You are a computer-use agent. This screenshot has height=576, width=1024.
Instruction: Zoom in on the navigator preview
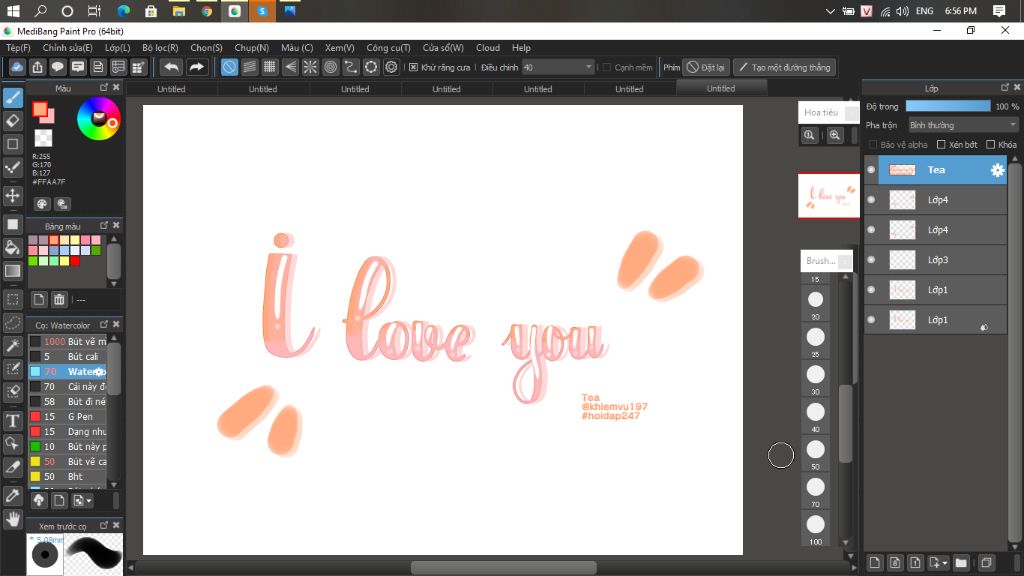coord(835,135)
